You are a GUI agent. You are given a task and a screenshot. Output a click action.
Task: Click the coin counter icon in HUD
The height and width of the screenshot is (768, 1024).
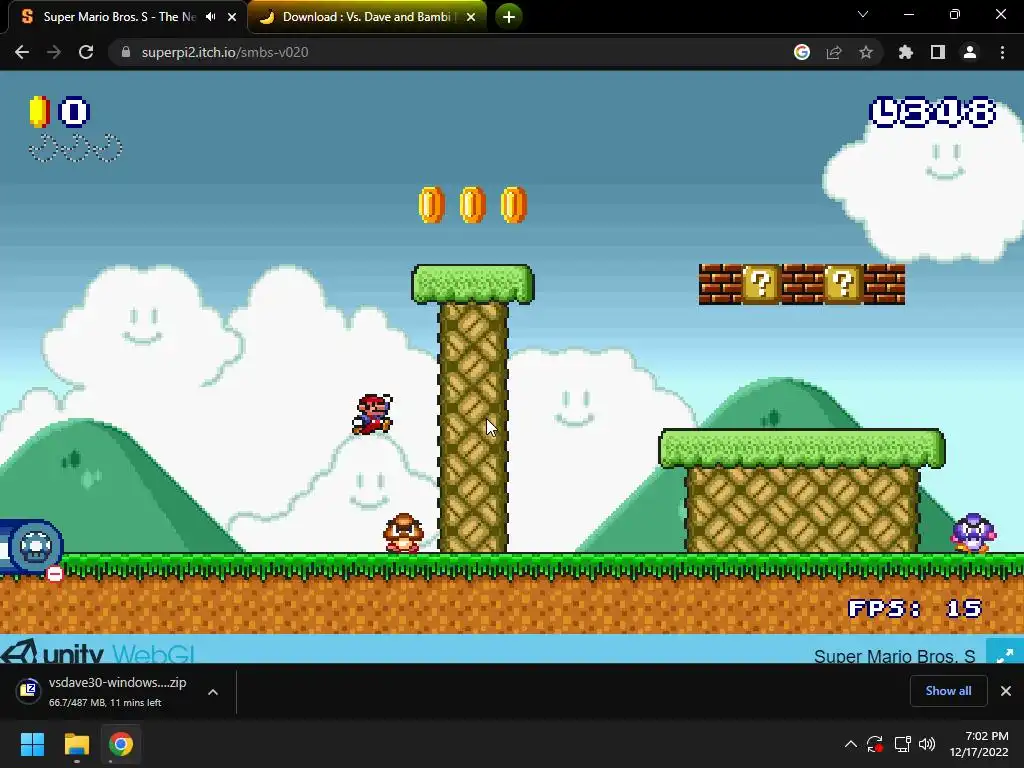pos(39,112)
